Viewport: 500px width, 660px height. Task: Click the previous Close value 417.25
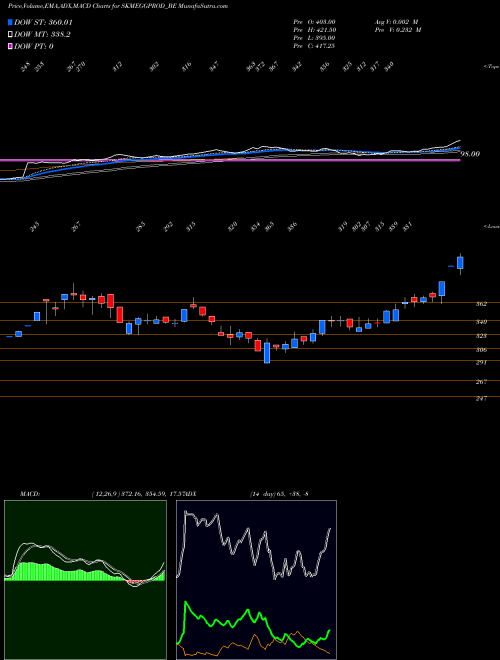[326, 46]
